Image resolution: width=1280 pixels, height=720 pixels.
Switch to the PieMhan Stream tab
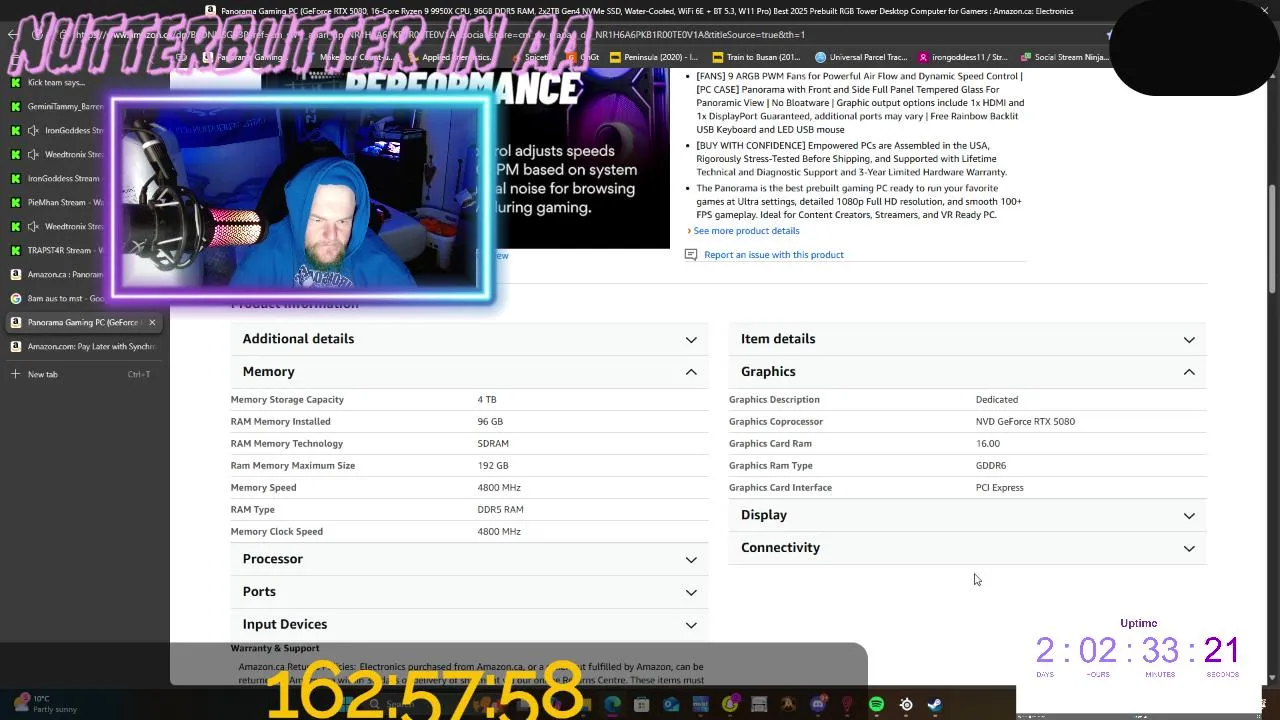click(56, 202)
